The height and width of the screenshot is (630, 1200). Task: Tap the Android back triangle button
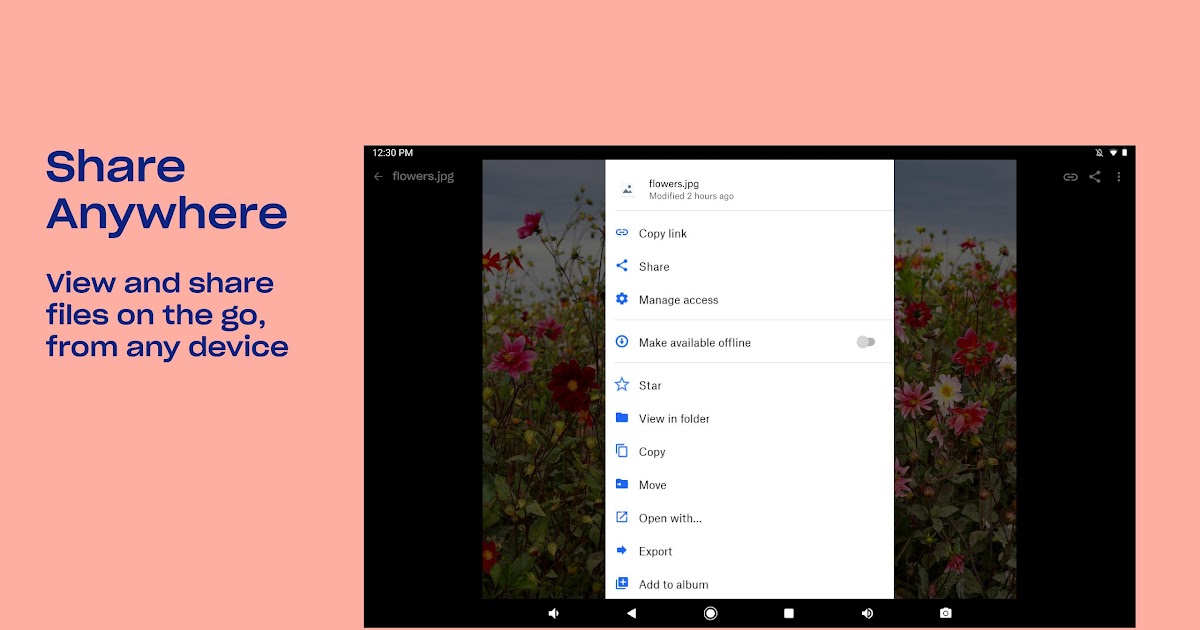click(x=631, y=613)
